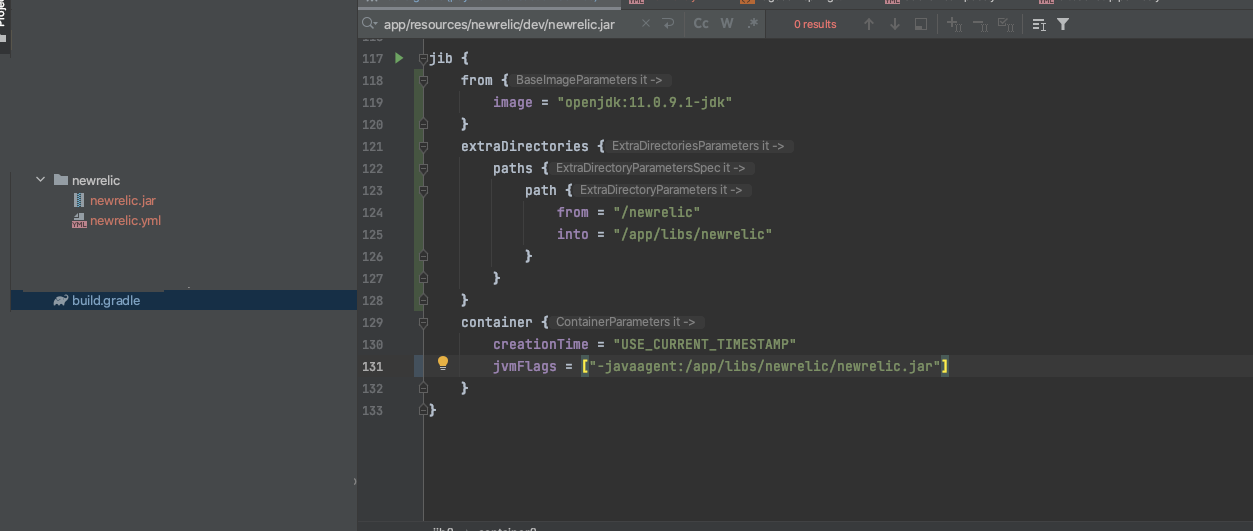The height and width of the screenshot is (531, 1253).
Task: Fold the container block at line 129
Action: [x=424, y=322]
